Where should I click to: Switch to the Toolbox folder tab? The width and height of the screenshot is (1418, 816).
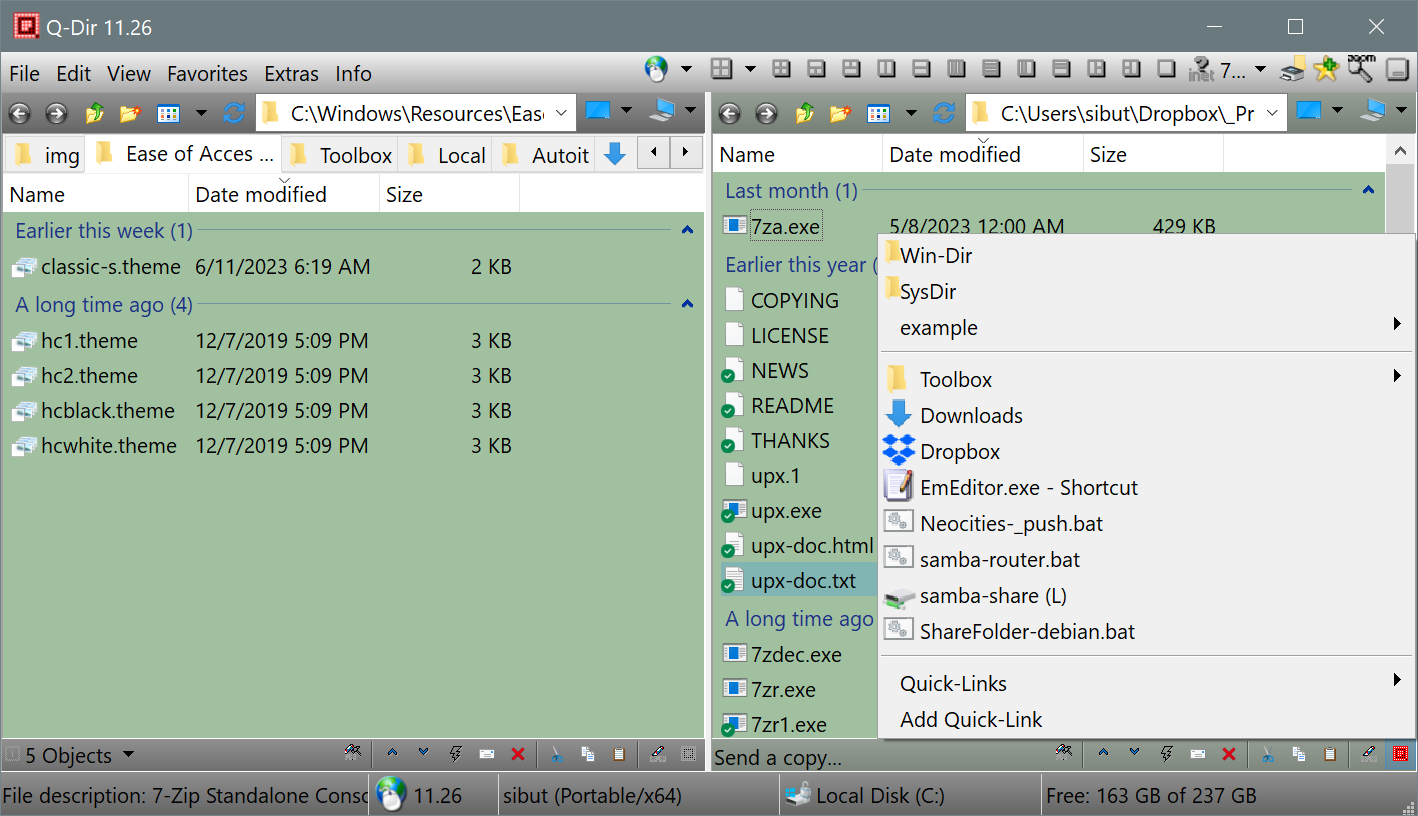click(342, 155)
